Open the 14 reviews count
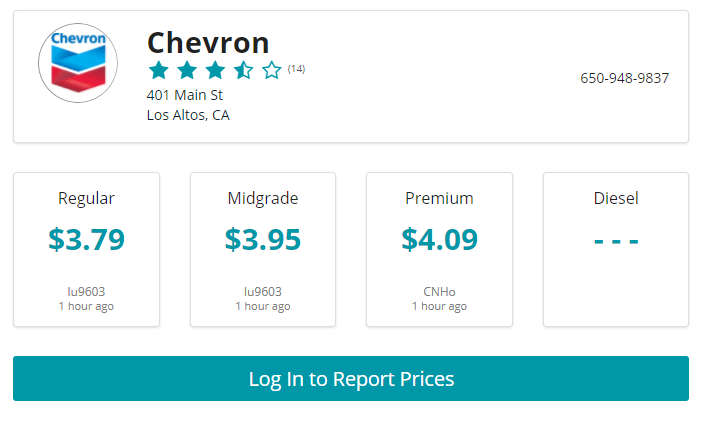715x431 pixels. tap(296, 69)
